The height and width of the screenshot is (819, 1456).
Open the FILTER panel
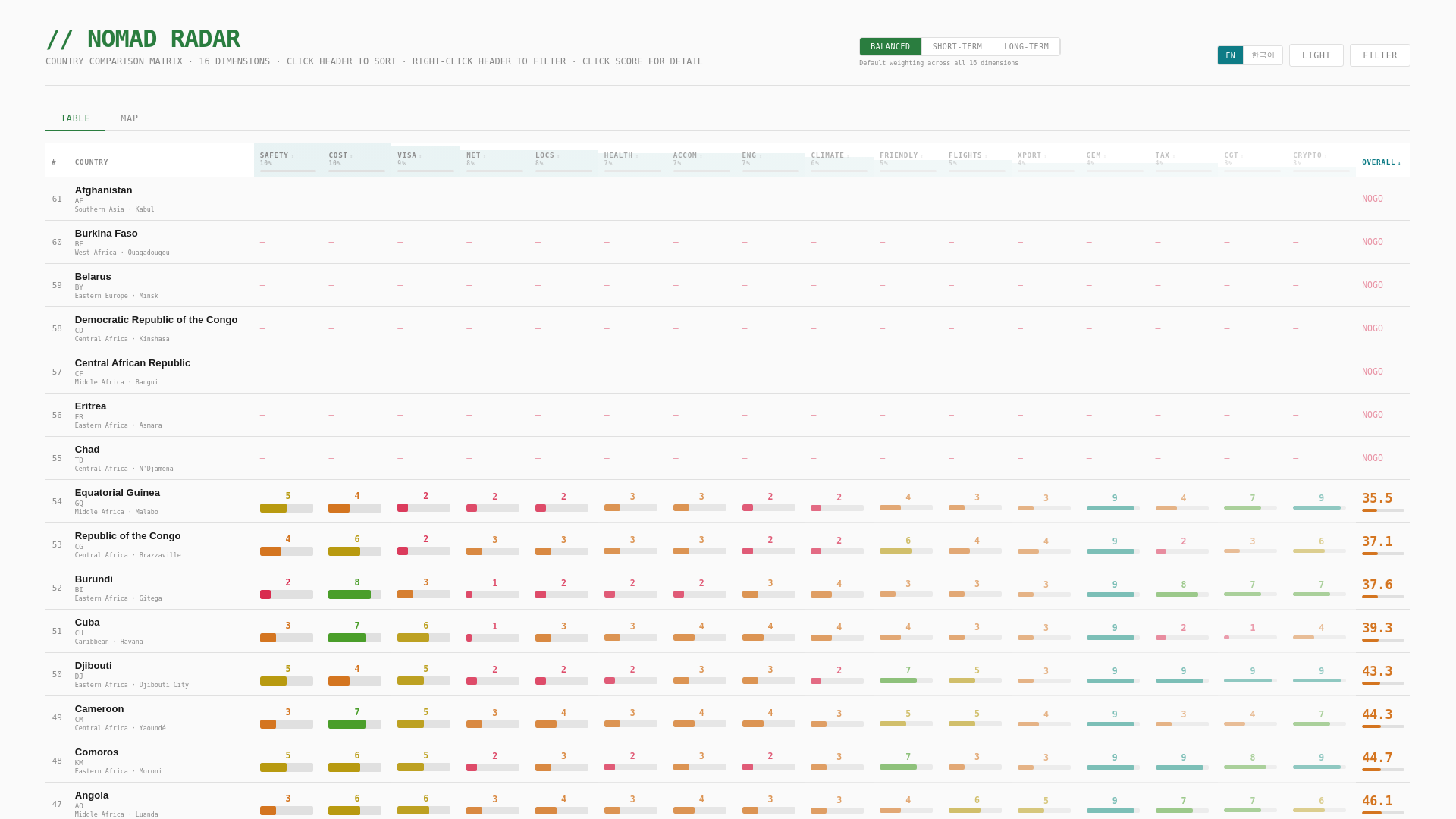pyautogui.click(x=1379, y=55)
